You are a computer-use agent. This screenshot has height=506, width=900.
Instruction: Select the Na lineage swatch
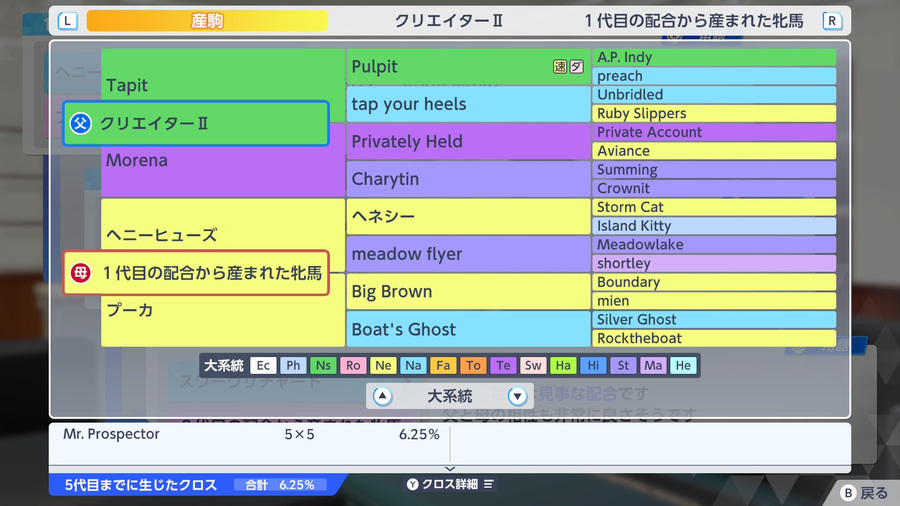click(x=413, y=365)
